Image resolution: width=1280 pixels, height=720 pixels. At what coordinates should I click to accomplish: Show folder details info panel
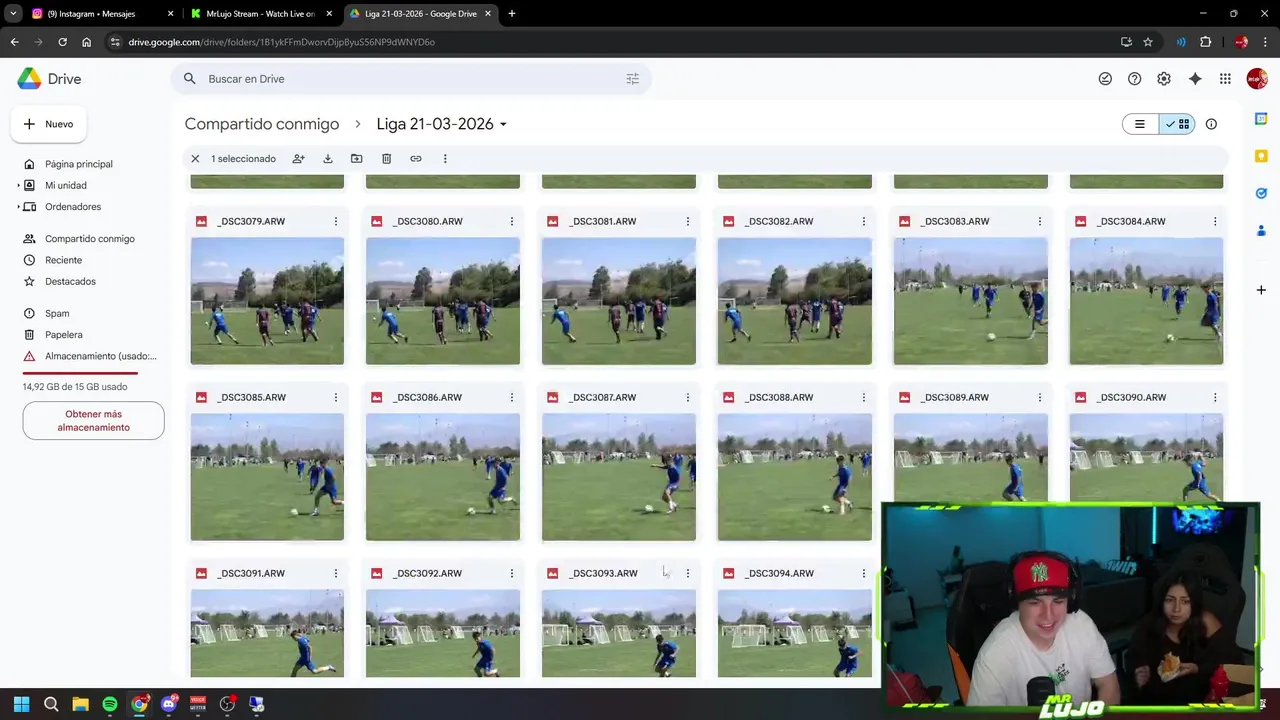click(1211, 124)
